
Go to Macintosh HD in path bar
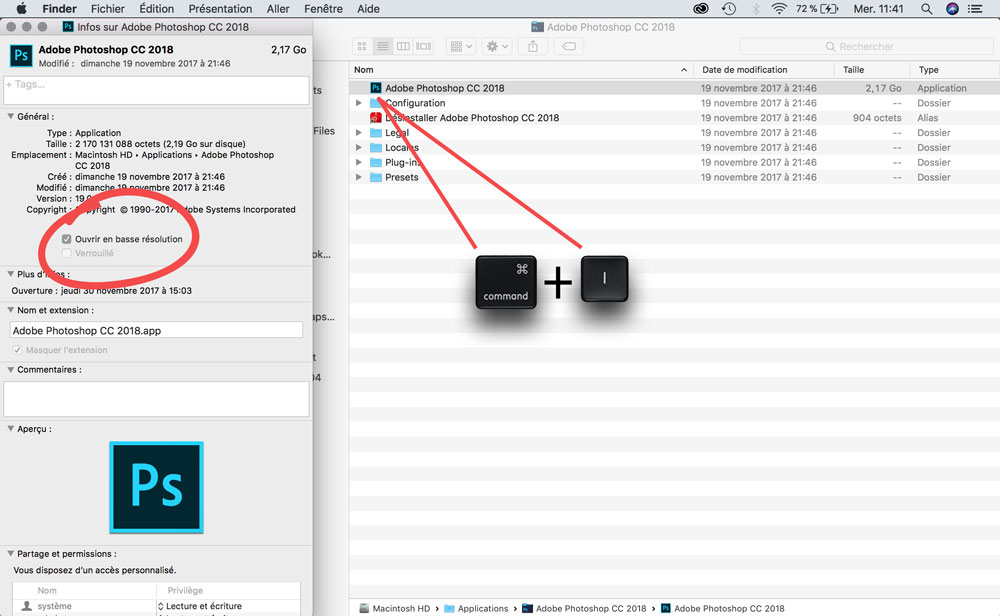coord(395,608)
